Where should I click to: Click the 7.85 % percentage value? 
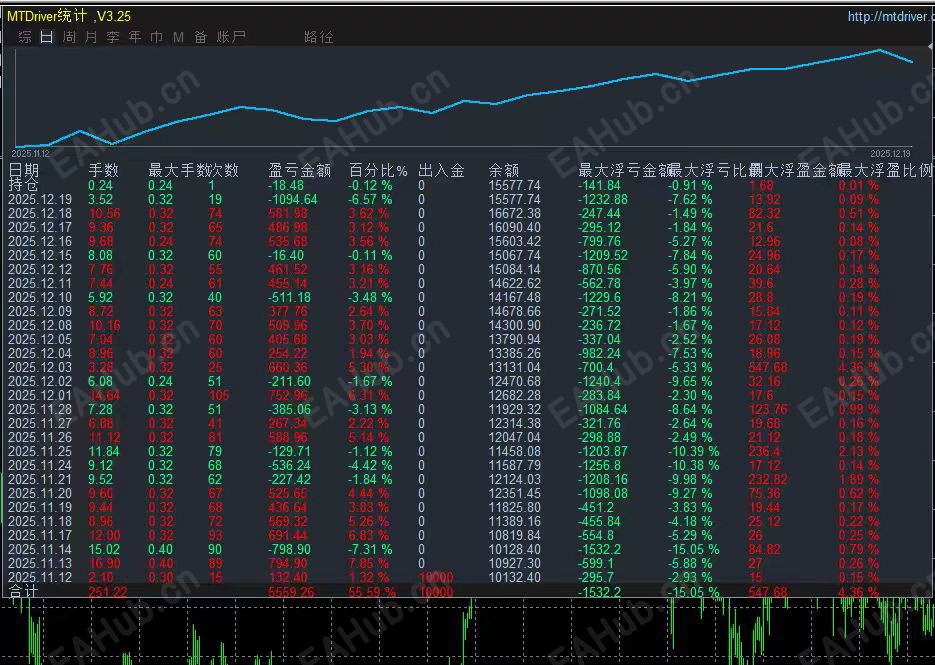click(x=369, y=564)
